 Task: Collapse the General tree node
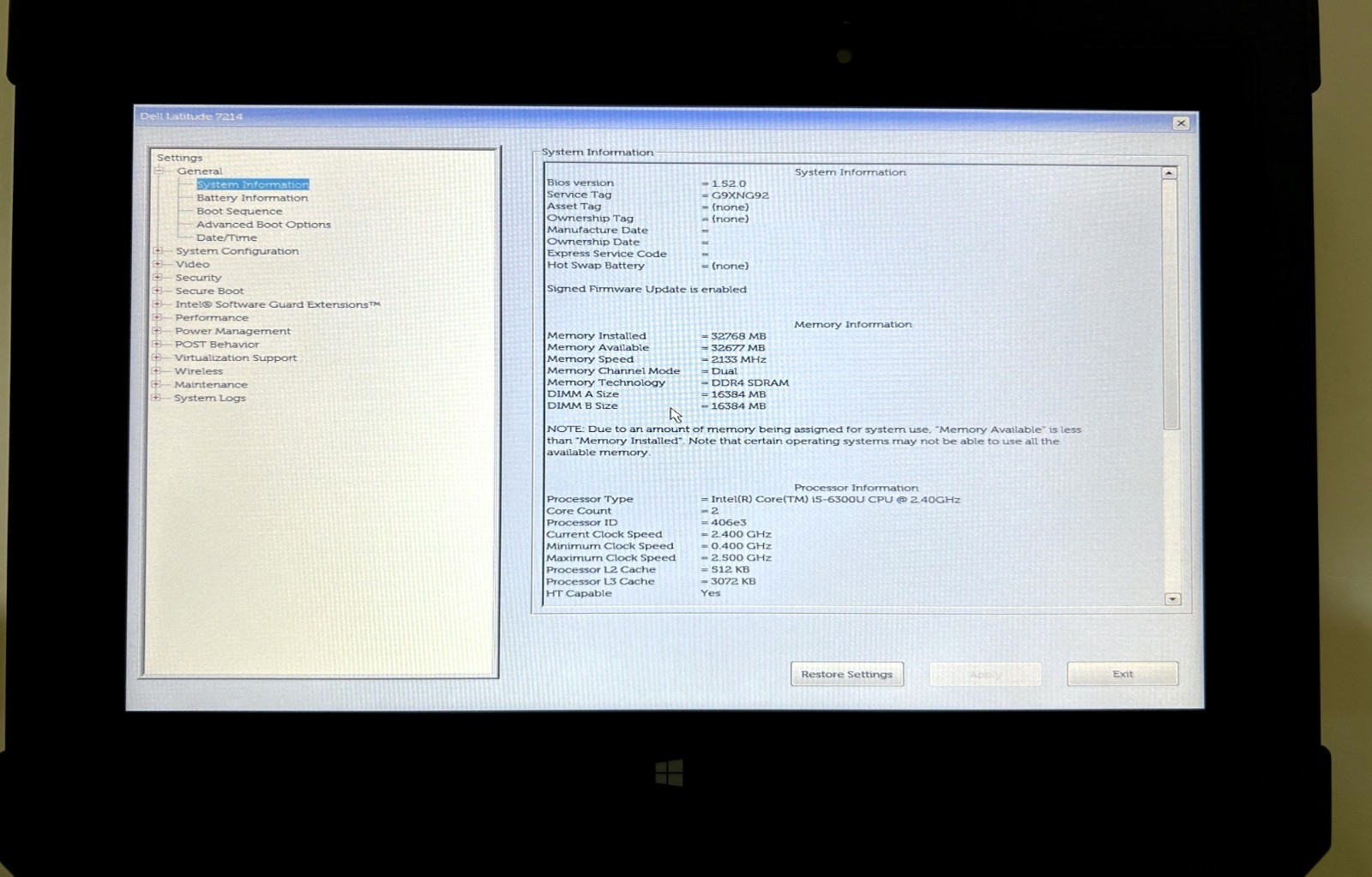[159, 171]
